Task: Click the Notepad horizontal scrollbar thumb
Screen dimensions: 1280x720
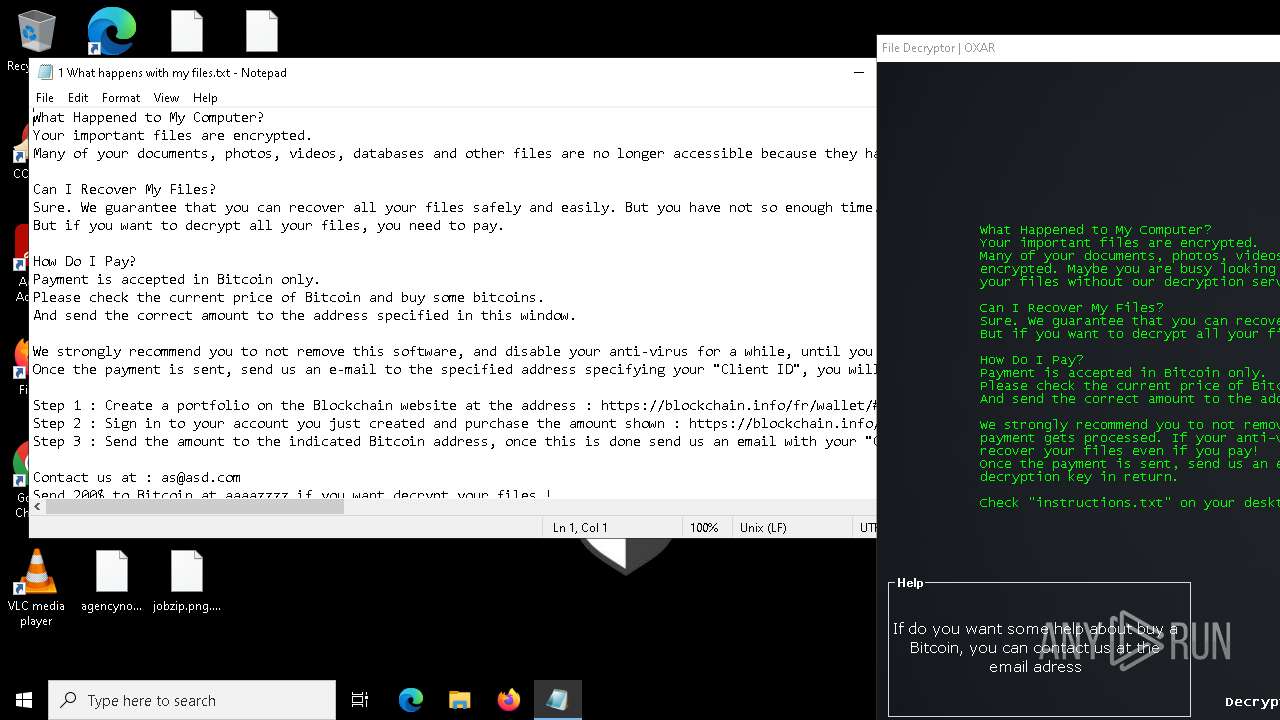Action: [194, 506]
